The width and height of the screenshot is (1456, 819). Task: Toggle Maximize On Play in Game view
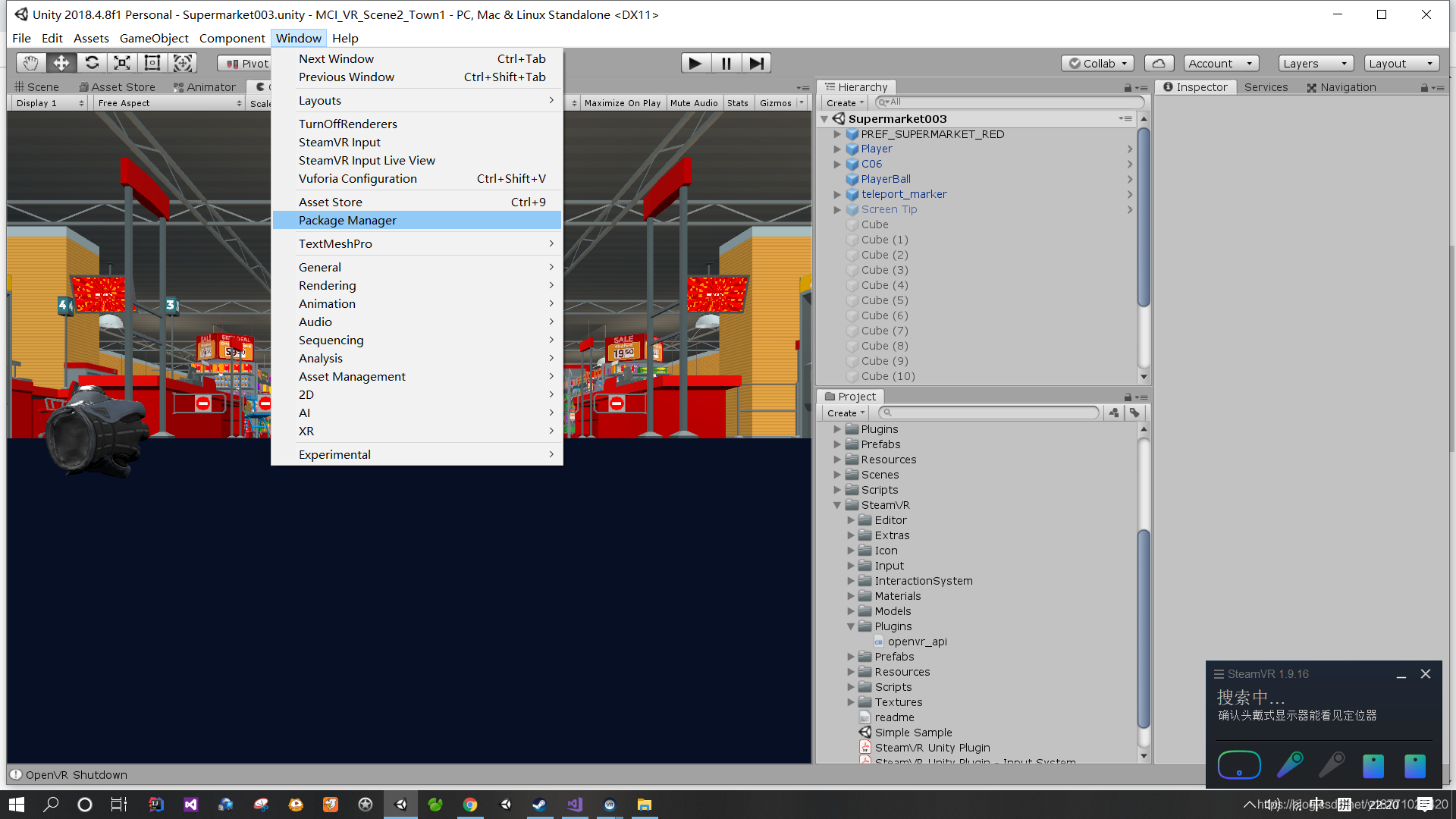click(x=622, y=102)
